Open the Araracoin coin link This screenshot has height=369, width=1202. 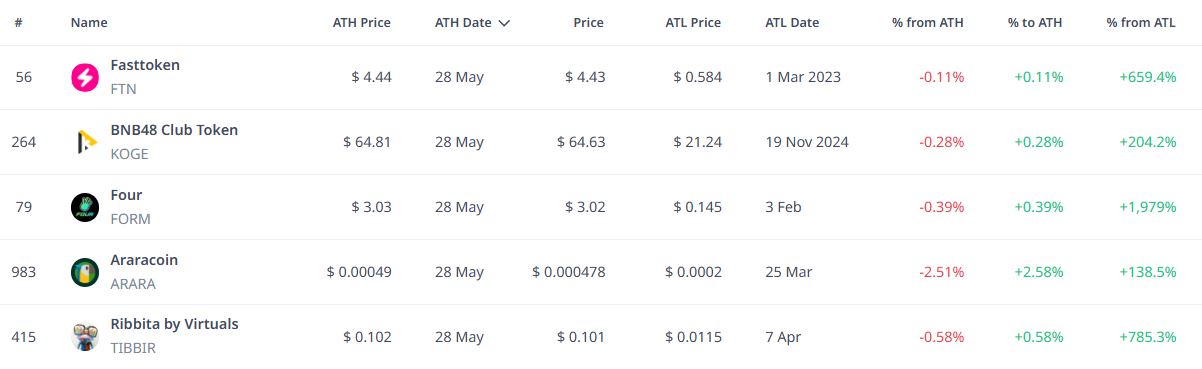pyautogui.click(x=144, y=260)
